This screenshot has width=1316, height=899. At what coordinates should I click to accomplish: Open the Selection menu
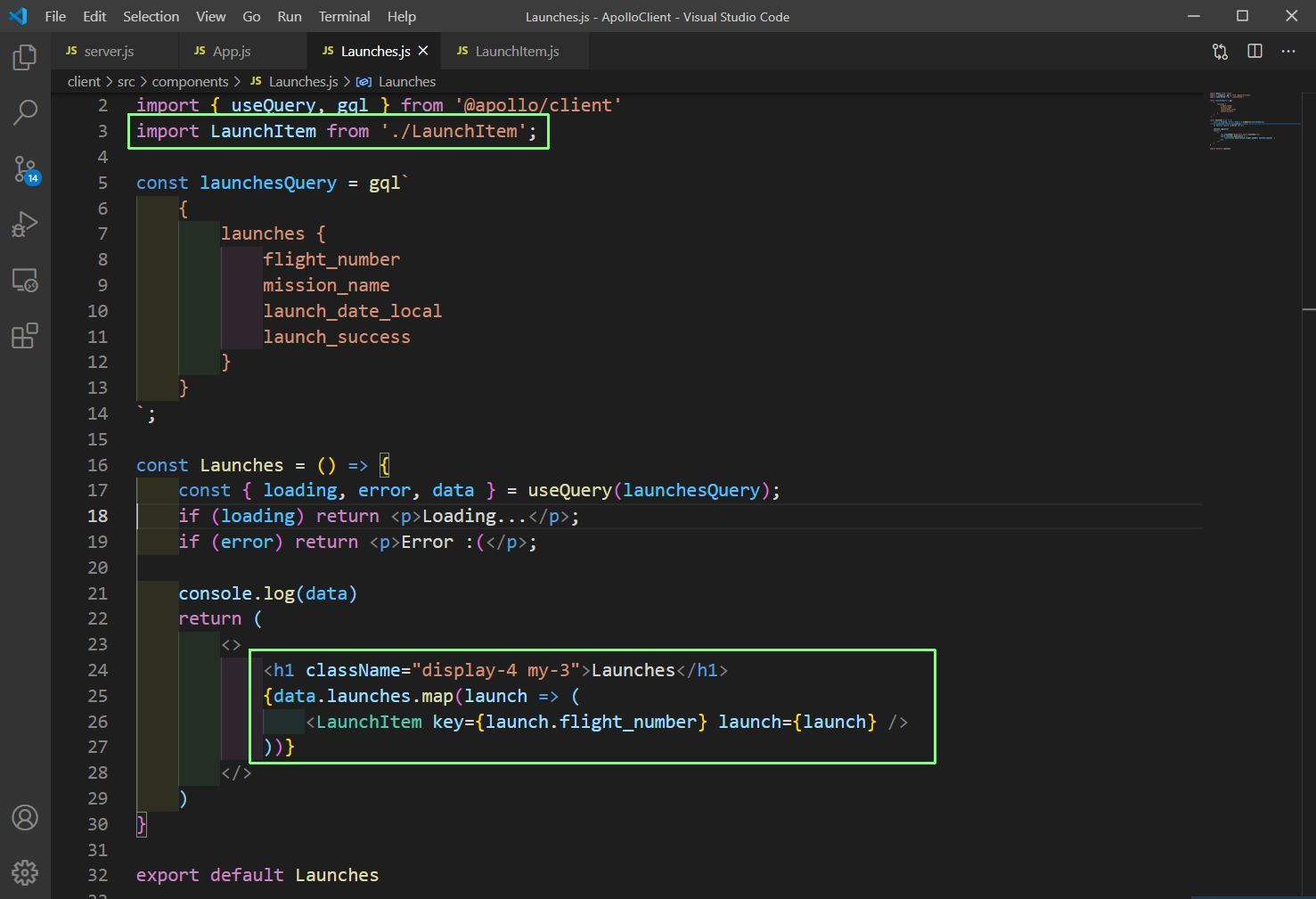(151, 16)
